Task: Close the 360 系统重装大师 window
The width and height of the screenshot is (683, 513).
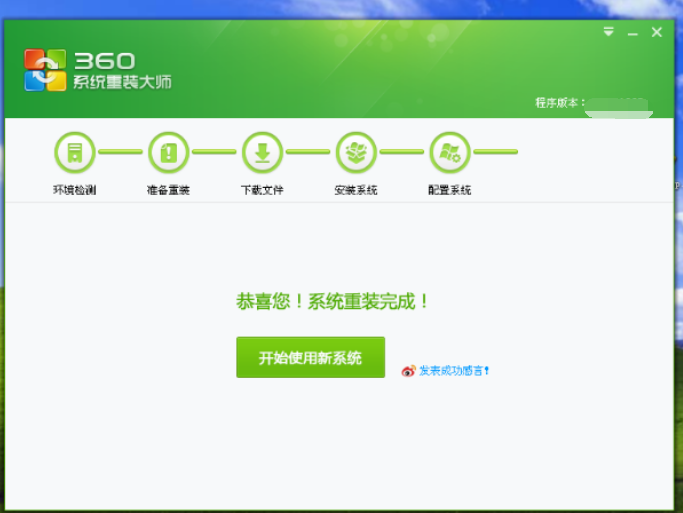Action: coord(657,33)
